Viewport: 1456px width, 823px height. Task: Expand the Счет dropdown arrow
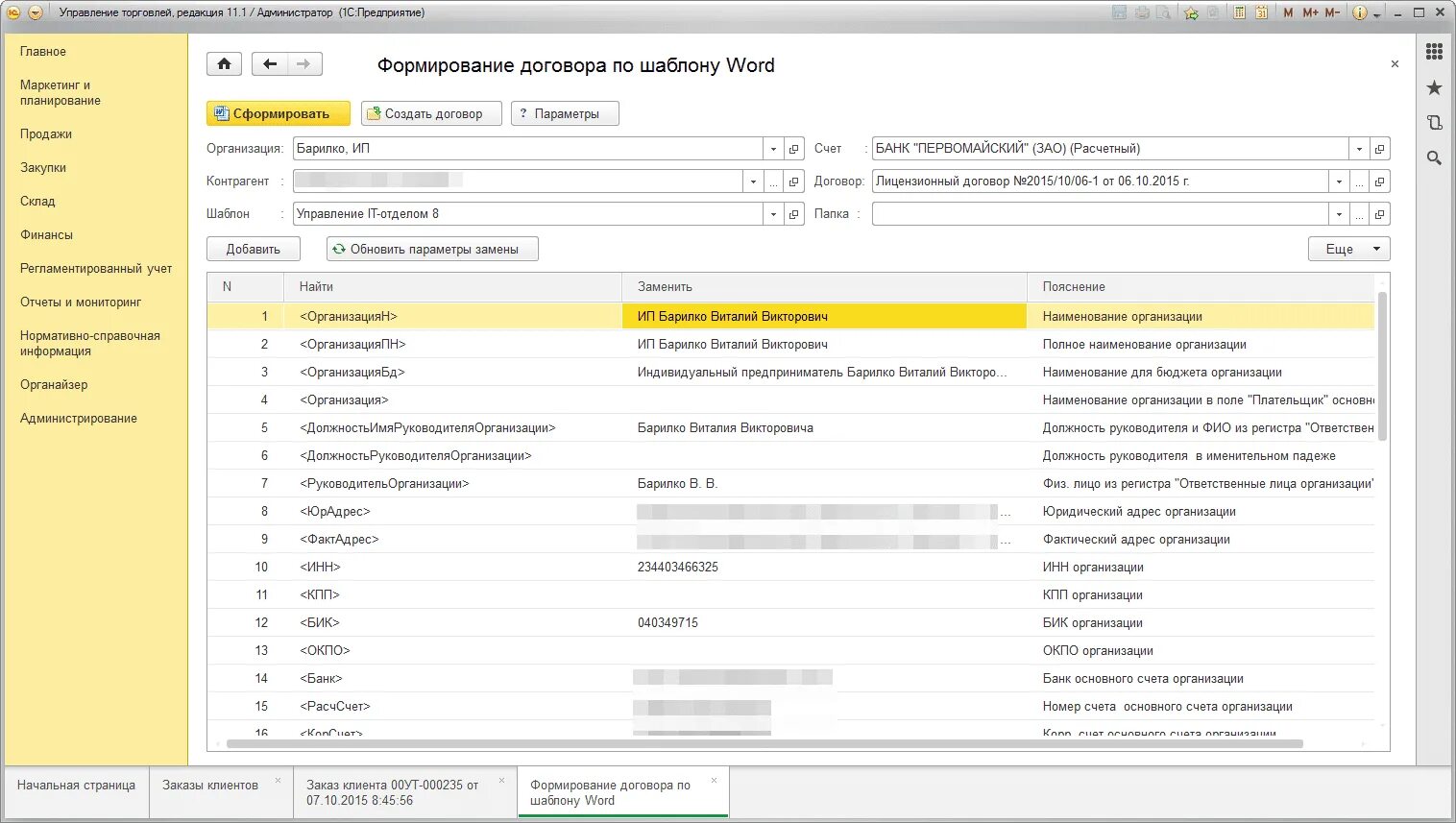pyautogui.click(x=1359, y=149)
